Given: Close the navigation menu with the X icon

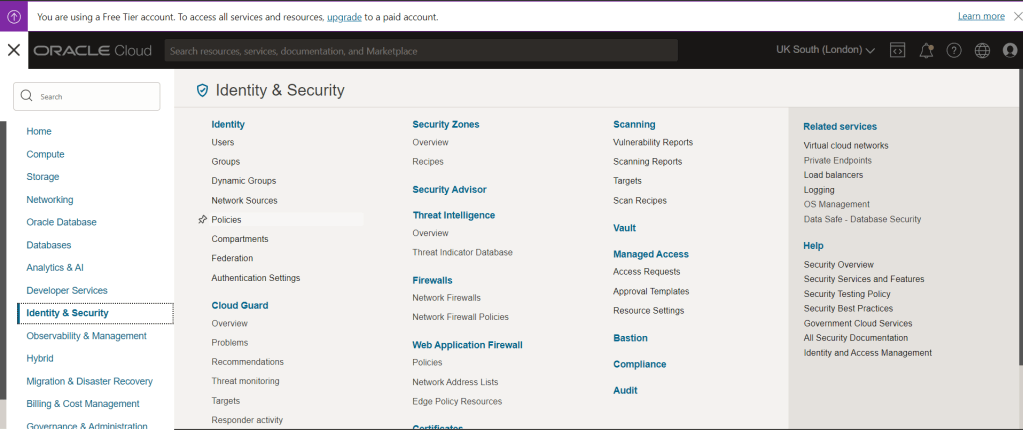Looking at the screenshot, I should (13, 50).
